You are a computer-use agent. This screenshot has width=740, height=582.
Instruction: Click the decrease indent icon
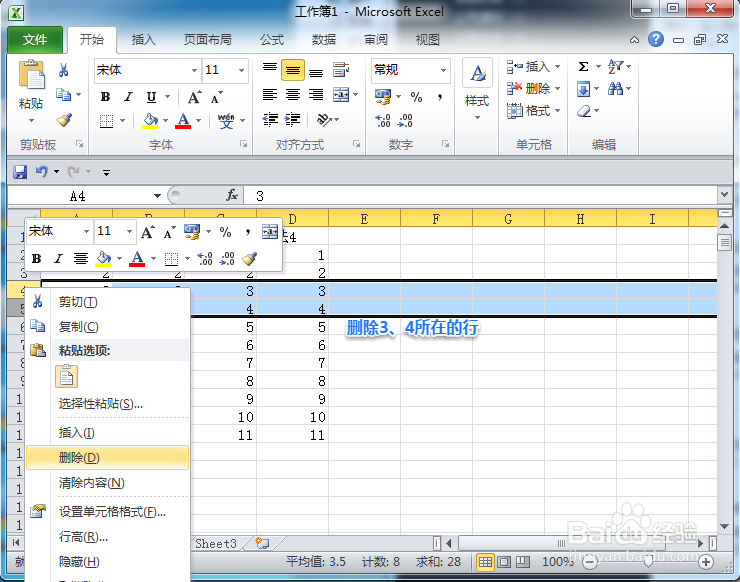(270, 120)
